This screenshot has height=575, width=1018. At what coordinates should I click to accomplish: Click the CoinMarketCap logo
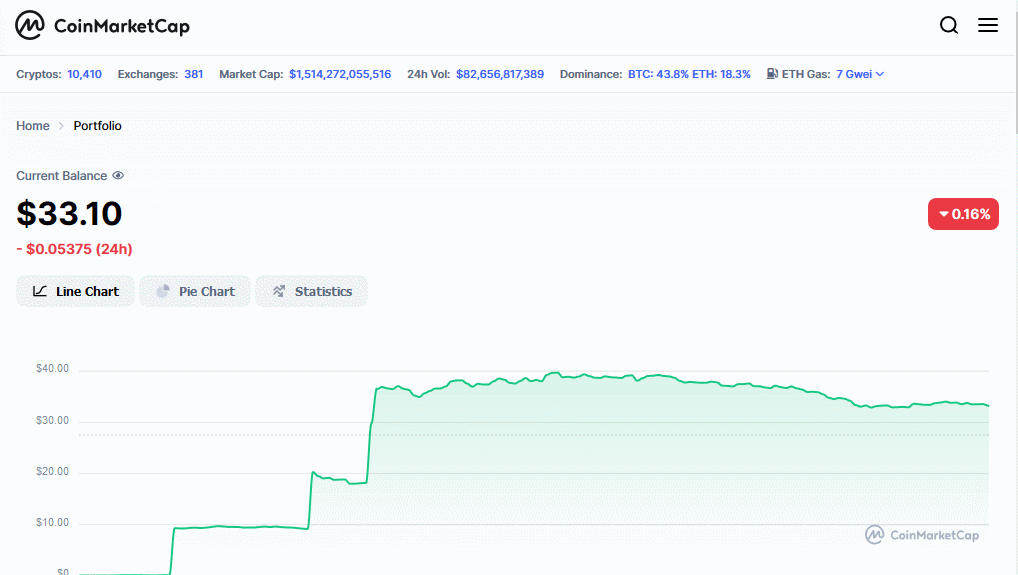103,26
